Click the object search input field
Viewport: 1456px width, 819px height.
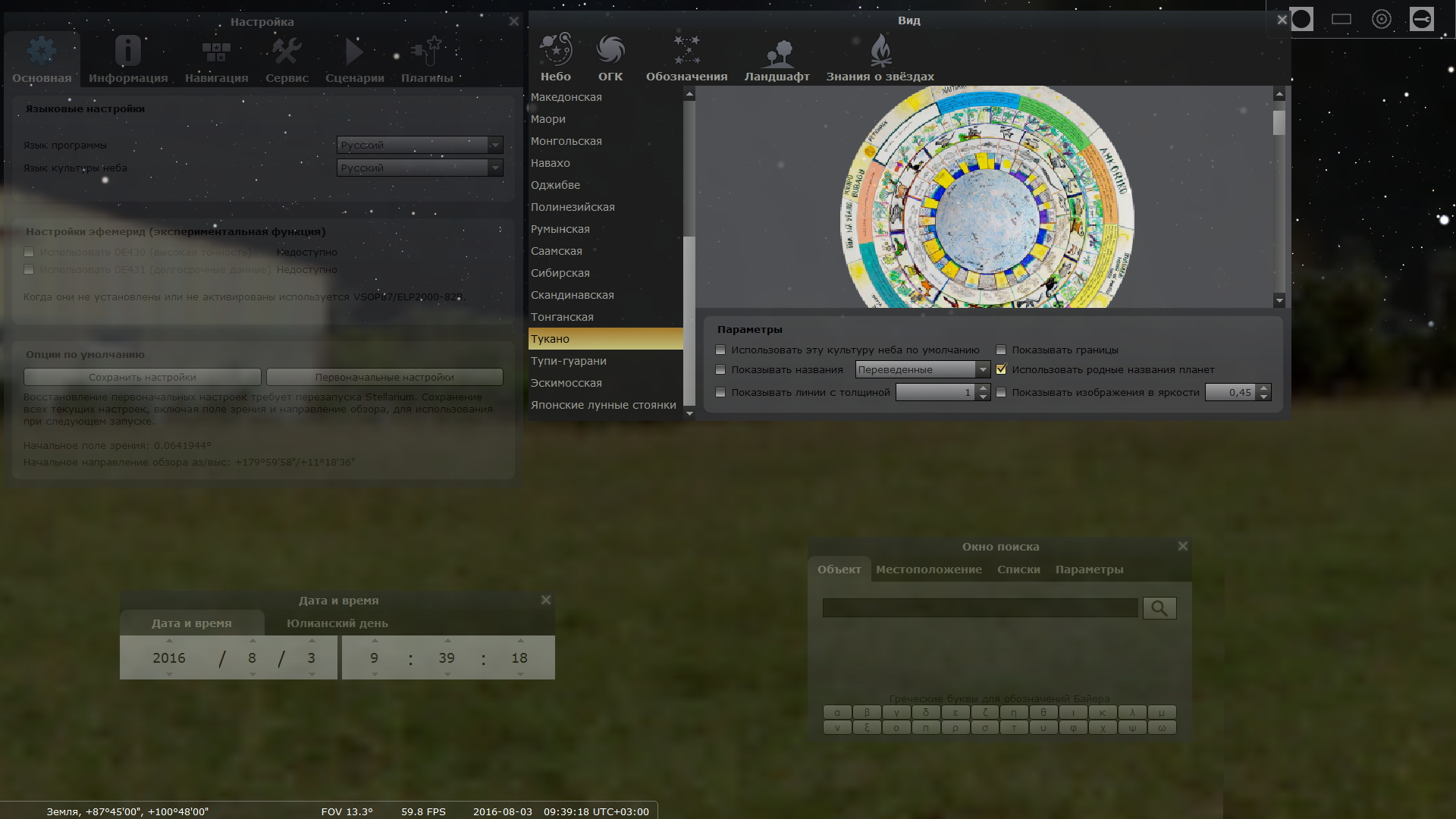[981, 607]
